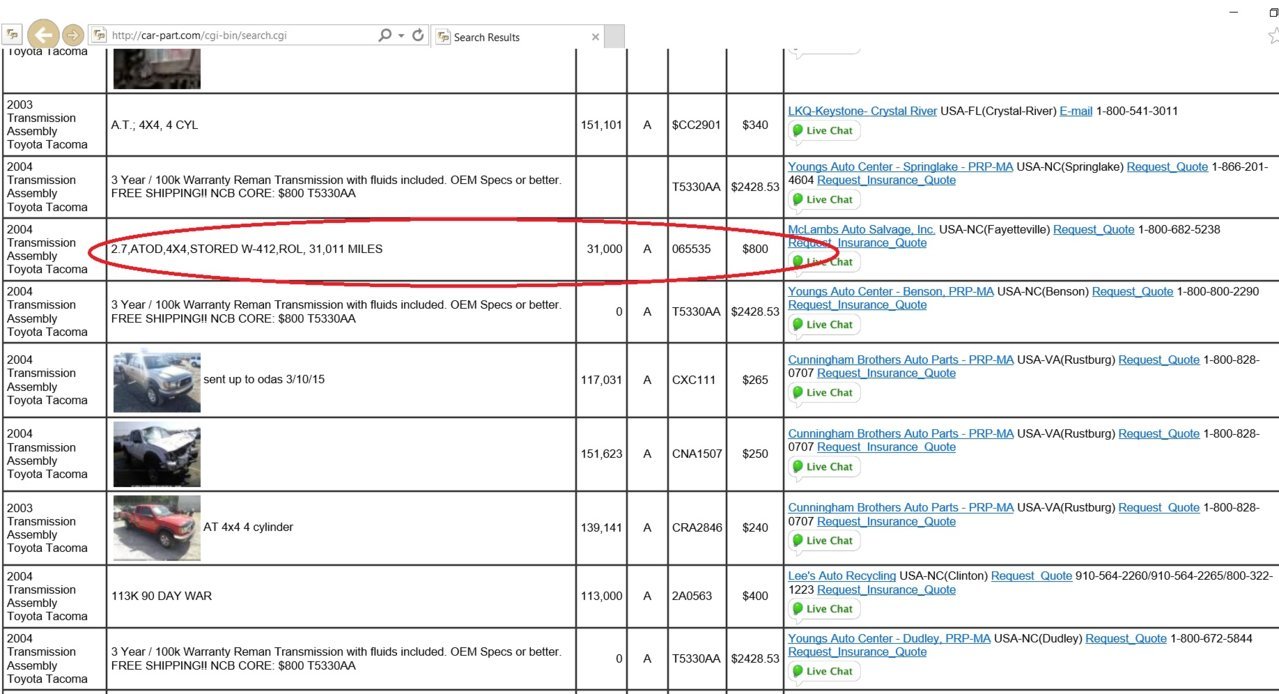
Task: Click Request_Insurance_Quote for Youngs Springlake
Action: point(886,181)
